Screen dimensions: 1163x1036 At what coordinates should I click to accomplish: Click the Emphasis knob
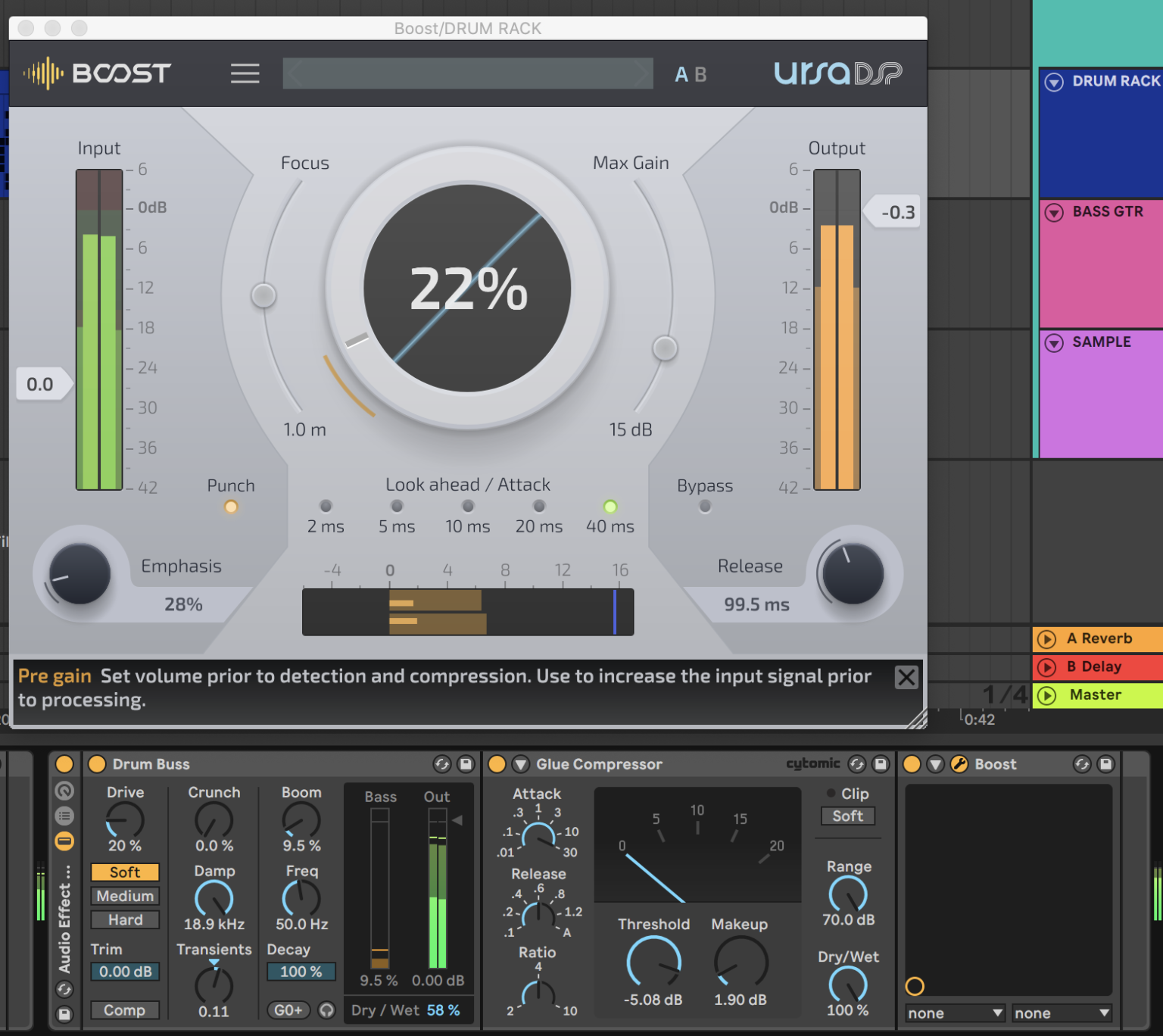tap(80, 573)
